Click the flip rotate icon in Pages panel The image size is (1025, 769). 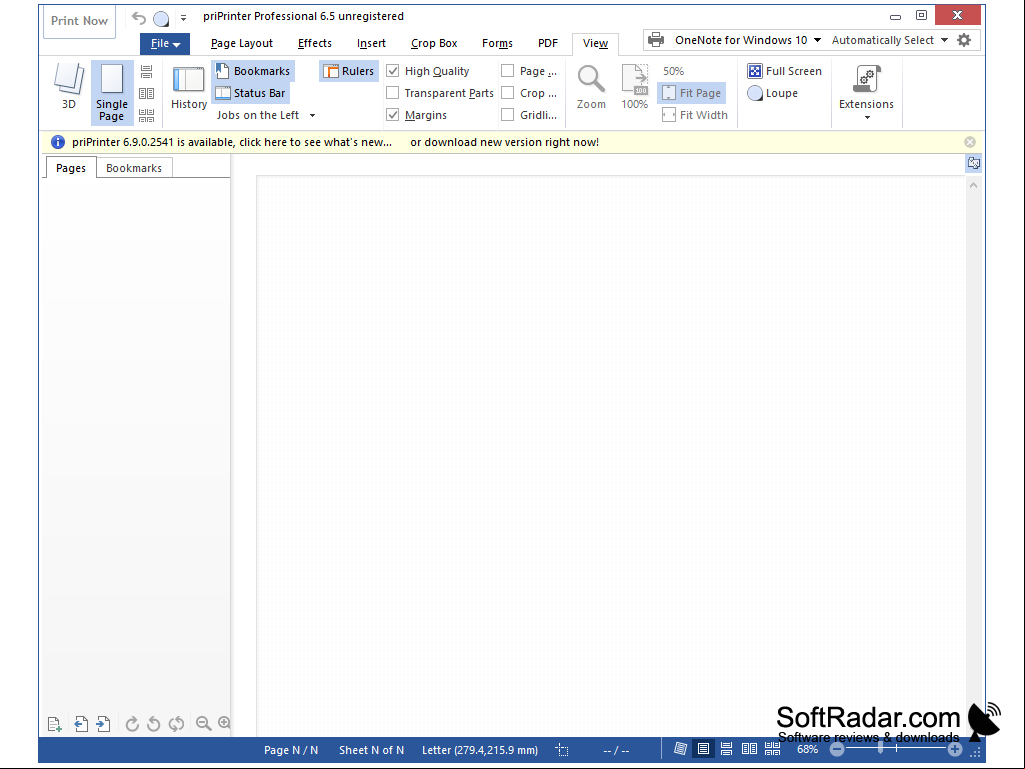pyautogui.click(x=176, y=724)
